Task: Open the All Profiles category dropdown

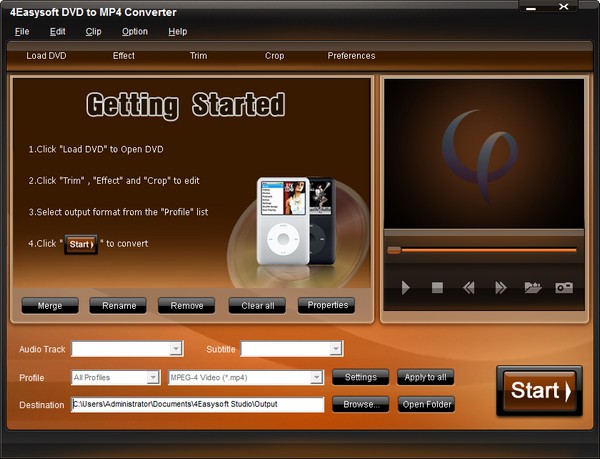Action: pos(153,377)
